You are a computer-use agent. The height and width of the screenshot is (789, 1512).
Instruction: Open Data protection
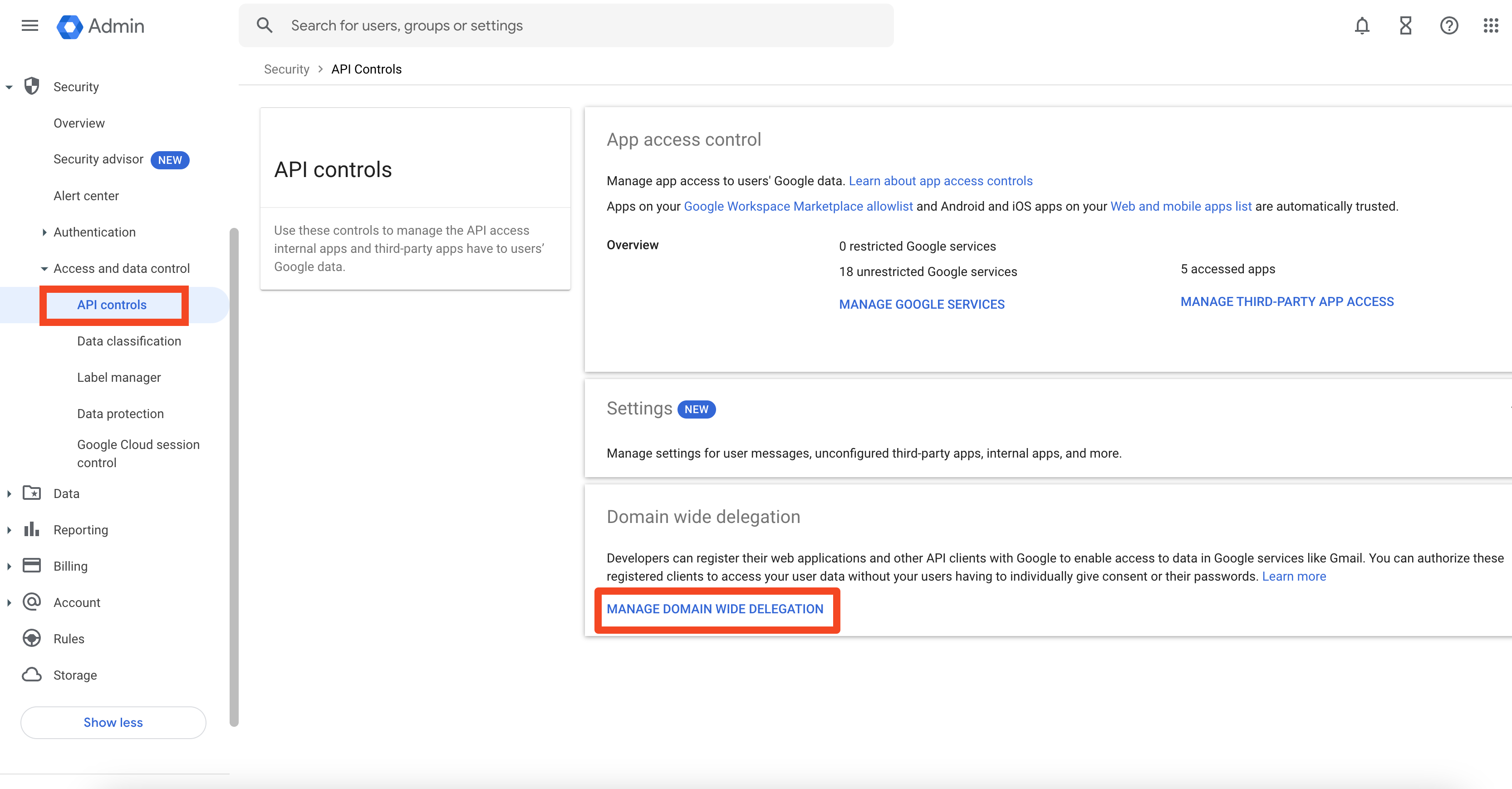pyautogui.click(x=120, y=414)
